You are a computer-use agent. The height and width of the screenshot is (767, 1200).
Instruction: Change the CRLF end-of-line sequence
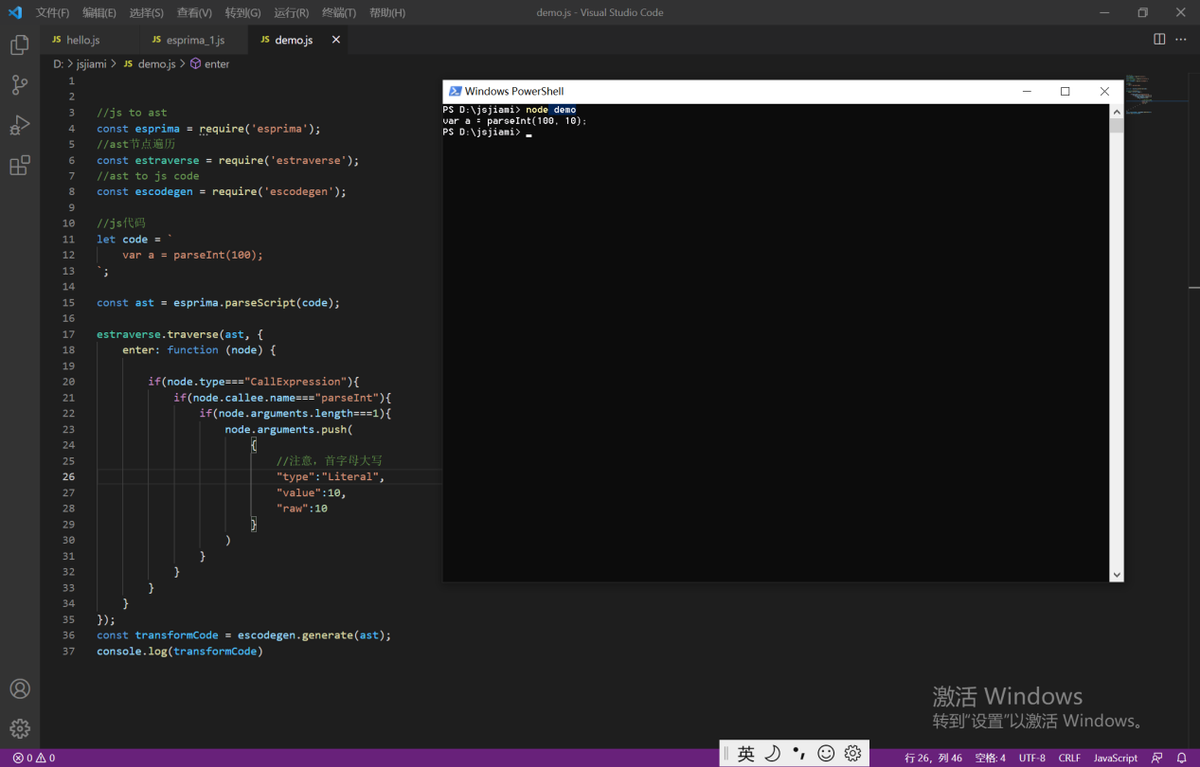tap(1069, 758)
